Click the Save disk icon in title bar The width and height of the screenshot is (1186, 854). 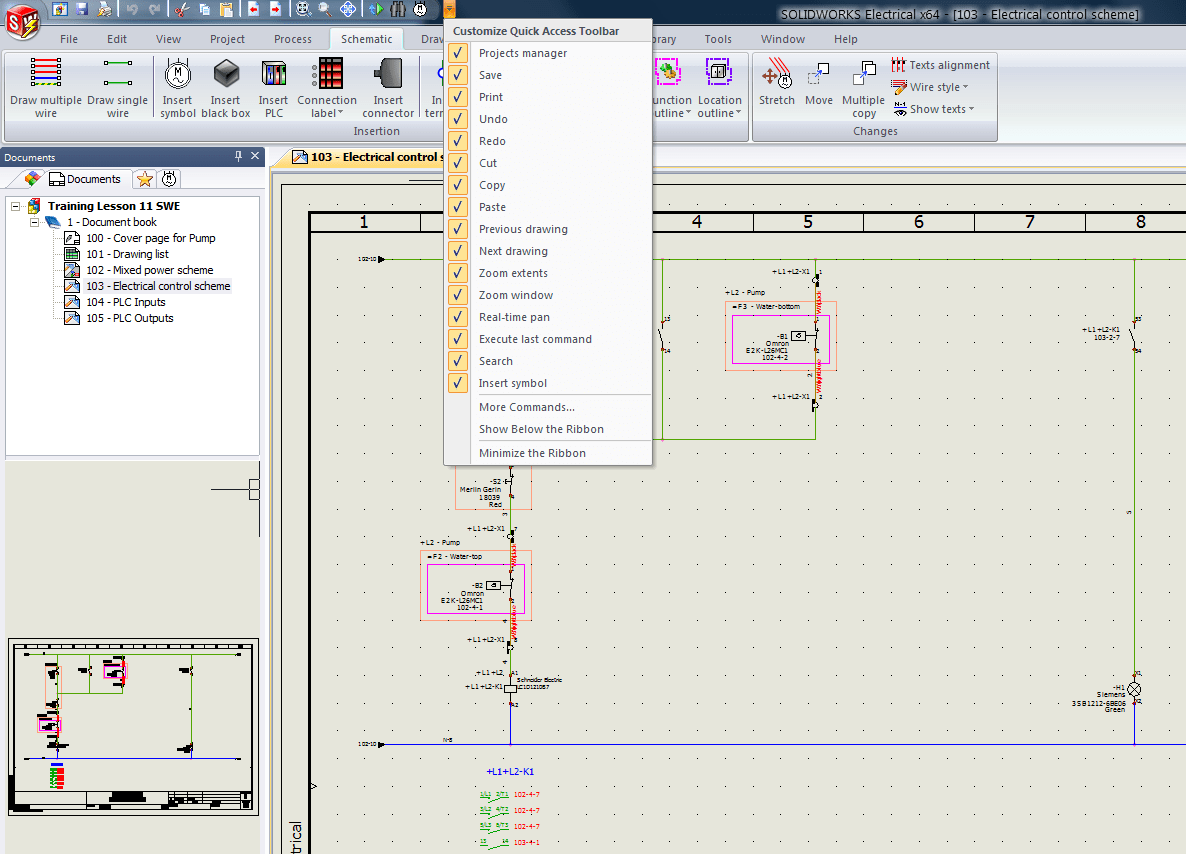(82, 9)
